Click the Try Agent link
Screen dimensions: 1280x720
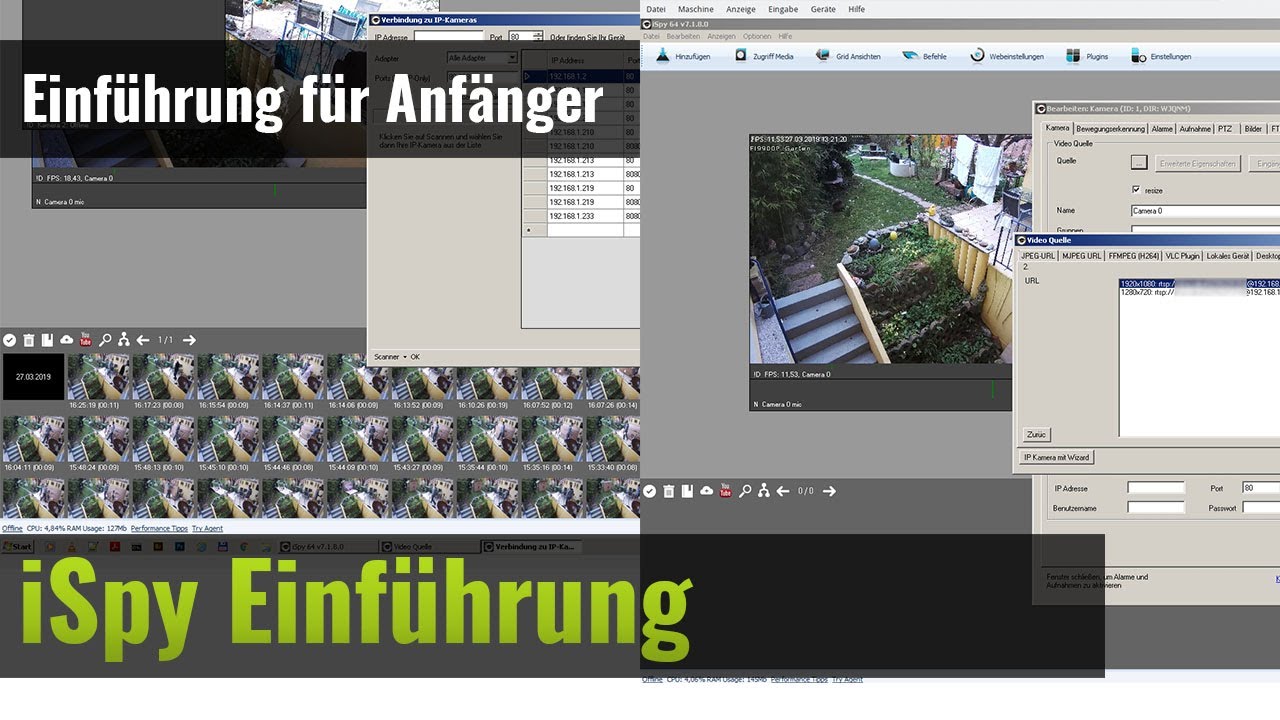pyautogui.click(x=207, y=528)
